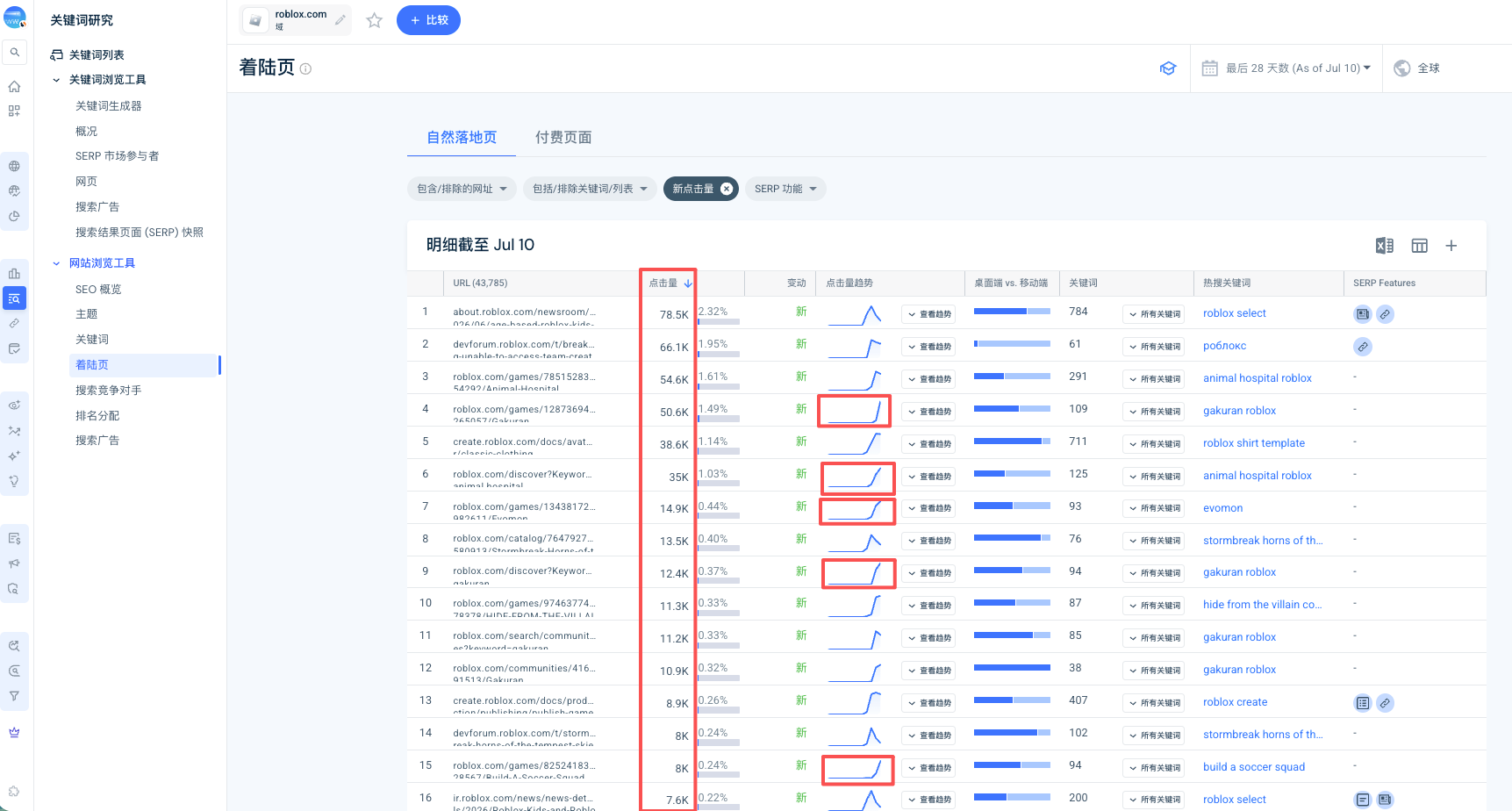This screenshot has height=811, width=1512.
Task: Export the table to Excel
Action: point(1385,246)
